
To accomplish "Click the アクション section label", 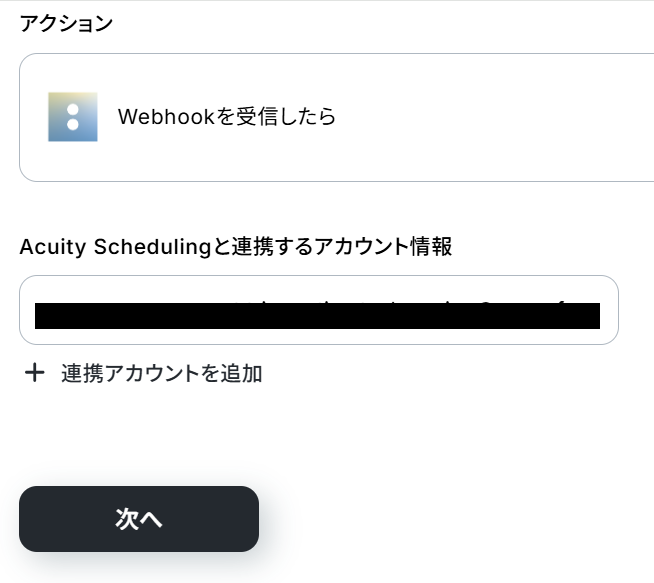I will (x=66, y=24).
